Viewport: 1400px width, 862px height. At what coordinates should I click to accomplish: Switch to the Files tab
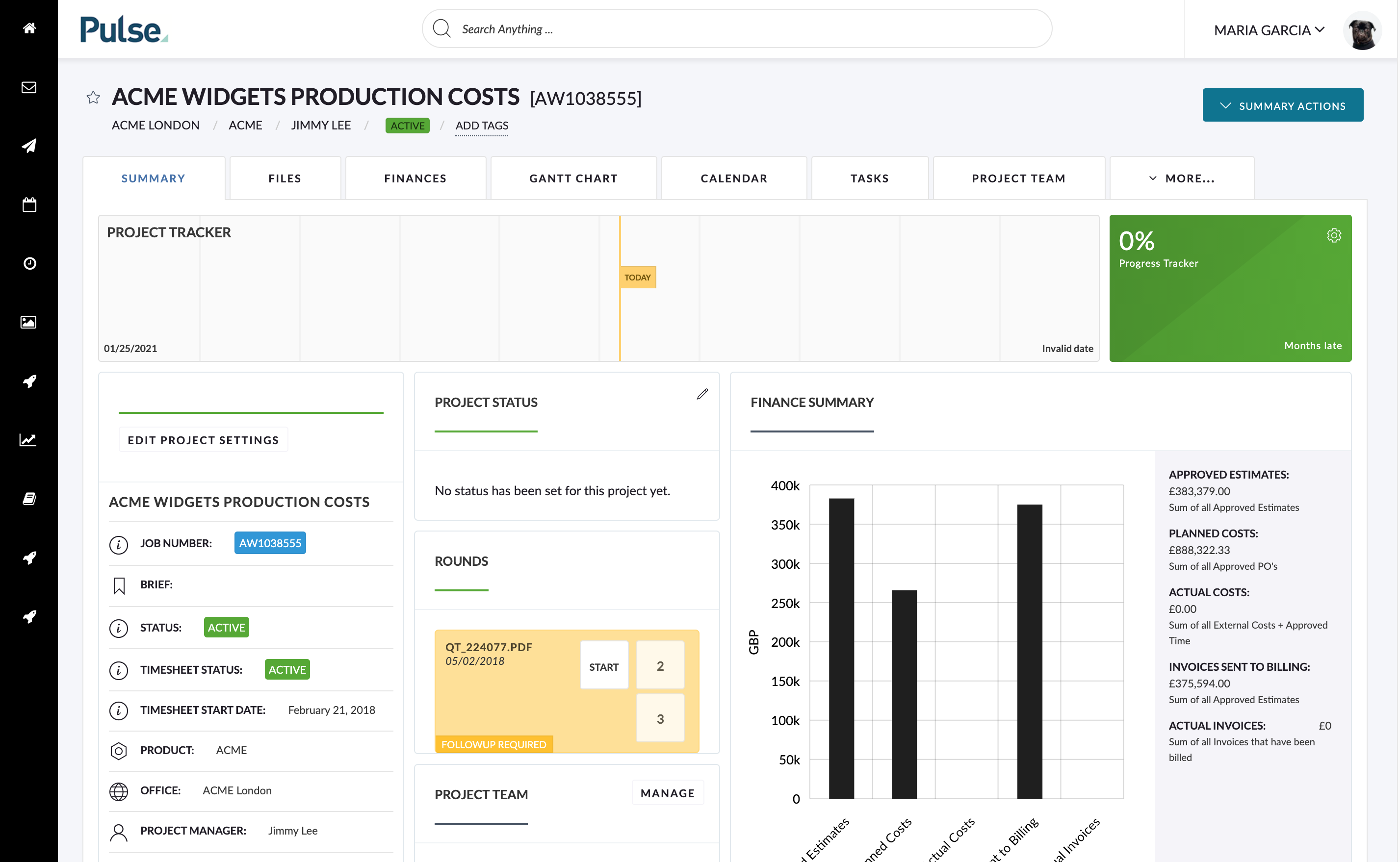[285, 178]
